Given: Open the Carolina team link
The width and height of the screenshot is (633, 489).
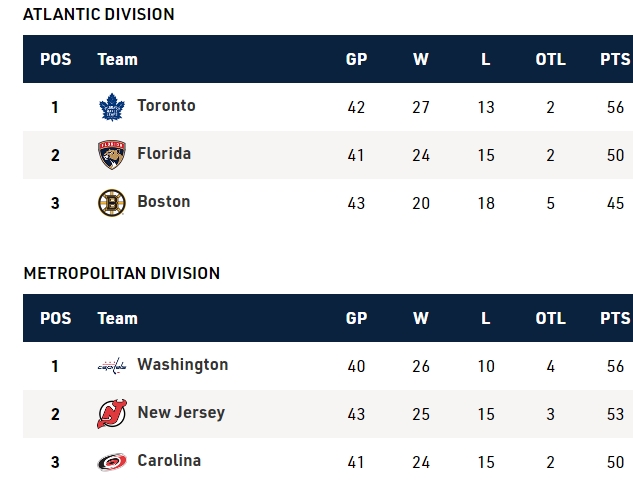Looking at the screenshot, I should point(169,461).
